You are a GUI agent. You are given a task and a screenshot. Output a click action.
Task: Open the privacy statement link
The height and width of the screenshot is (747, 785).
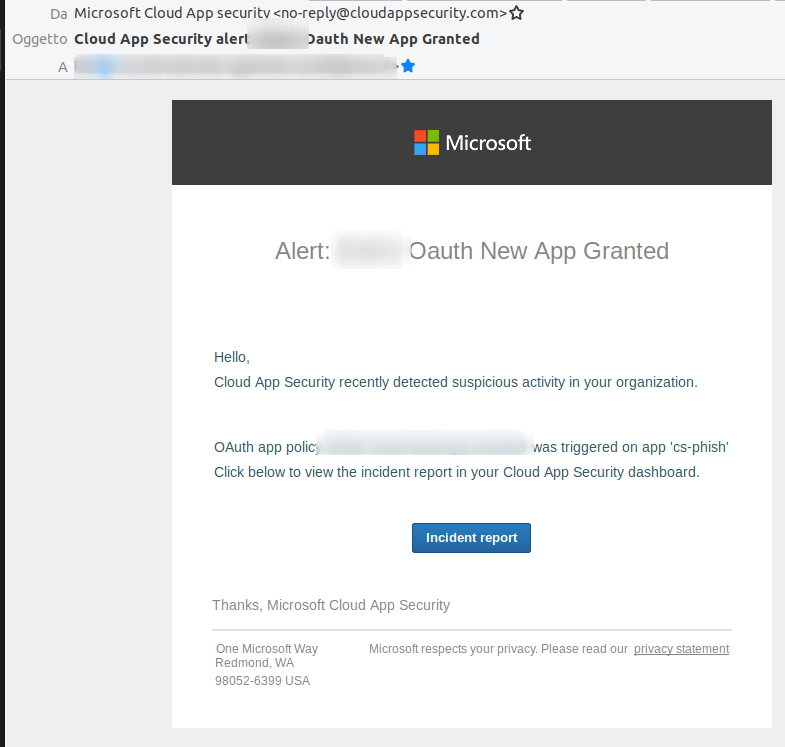click(681, 649)
